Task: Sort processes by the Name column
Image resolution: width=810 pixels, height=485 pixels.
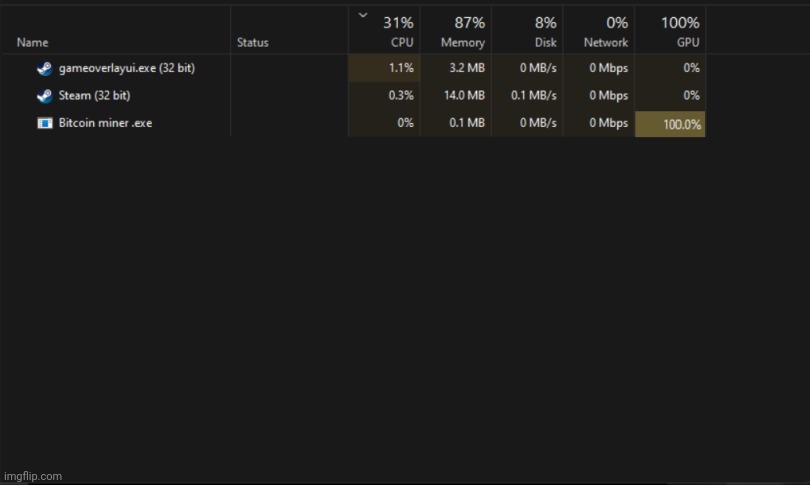Action: (x=32, y=43)
